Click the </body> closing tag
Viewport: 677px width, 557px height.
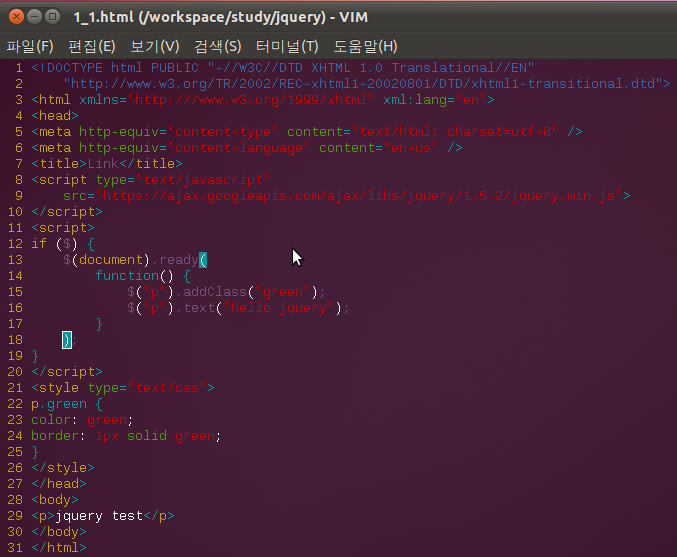(x=59, y=532)
